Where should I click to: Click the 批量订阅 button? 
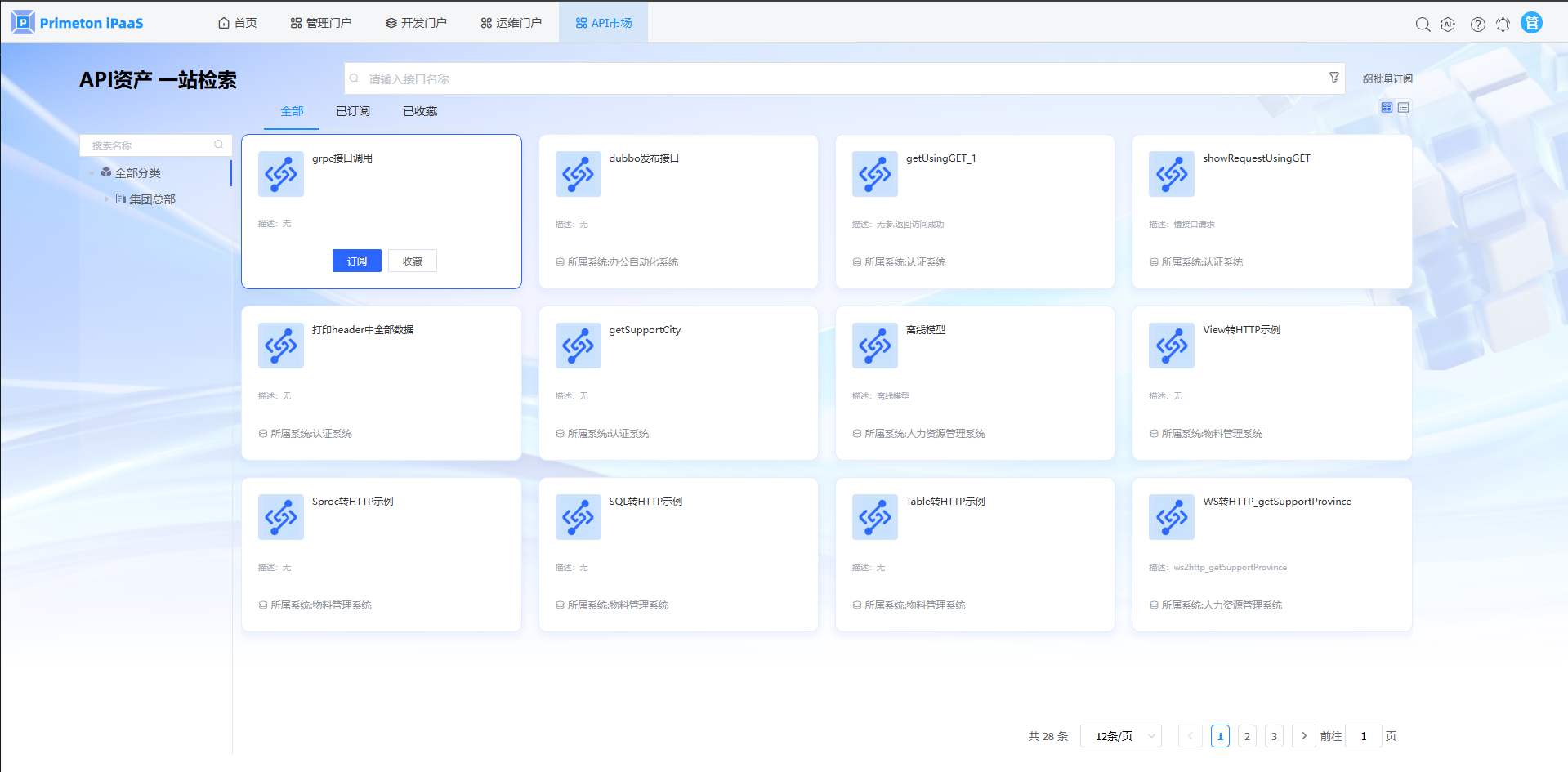[1387, 79]
